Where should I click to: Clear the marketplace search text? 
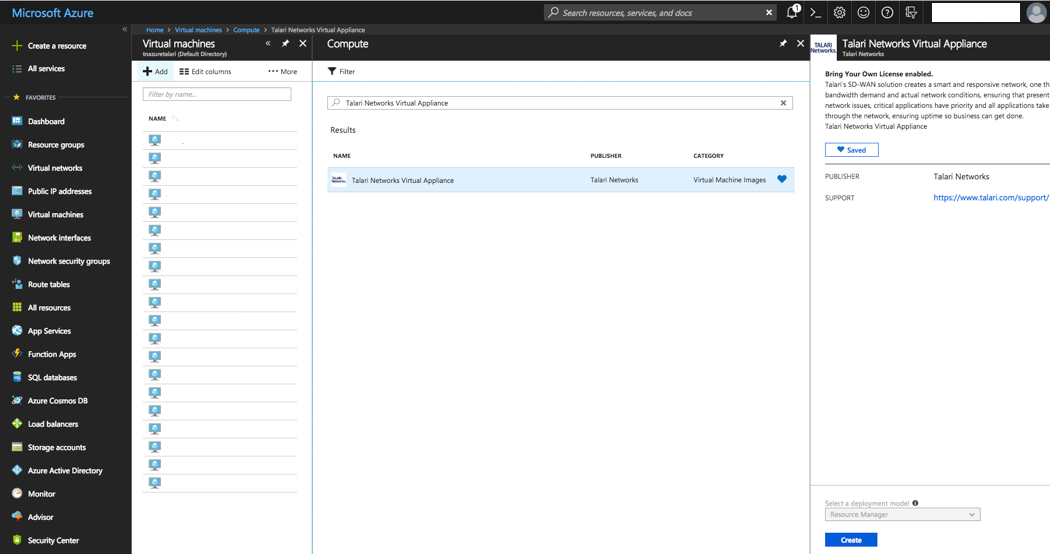(784, 103)
